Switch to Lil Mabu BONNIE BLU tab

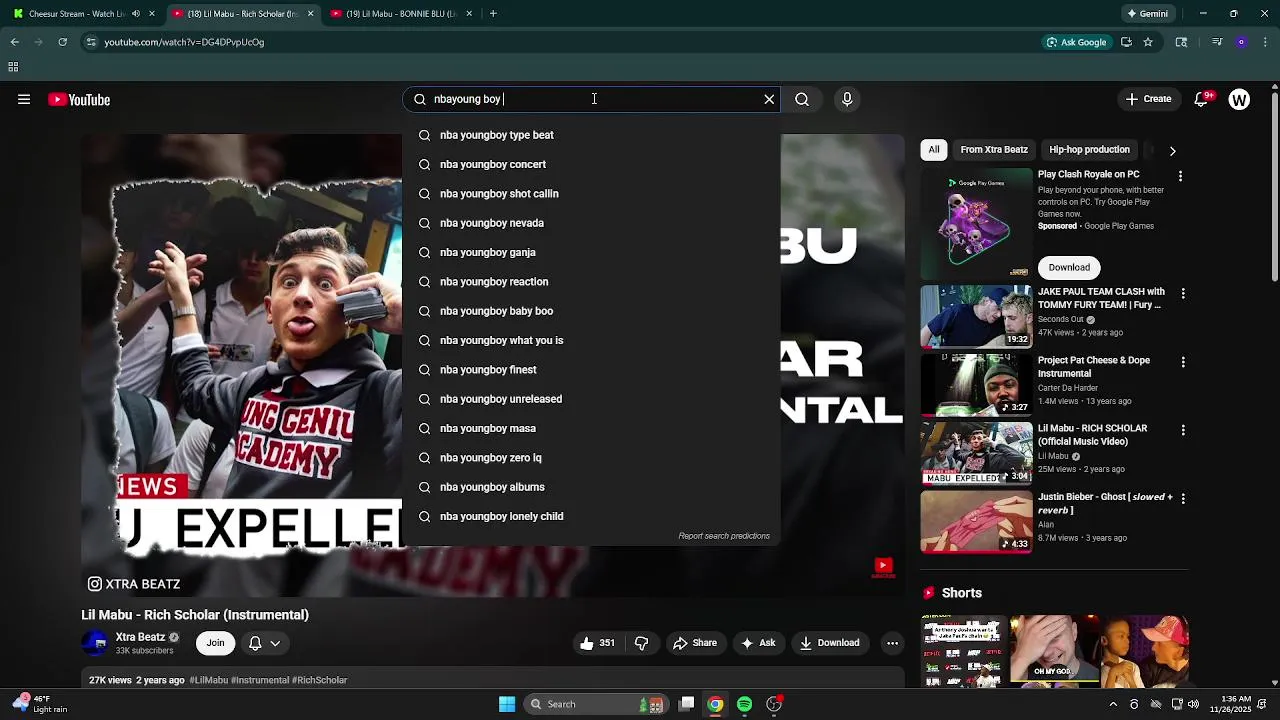[x=400, y=14]
